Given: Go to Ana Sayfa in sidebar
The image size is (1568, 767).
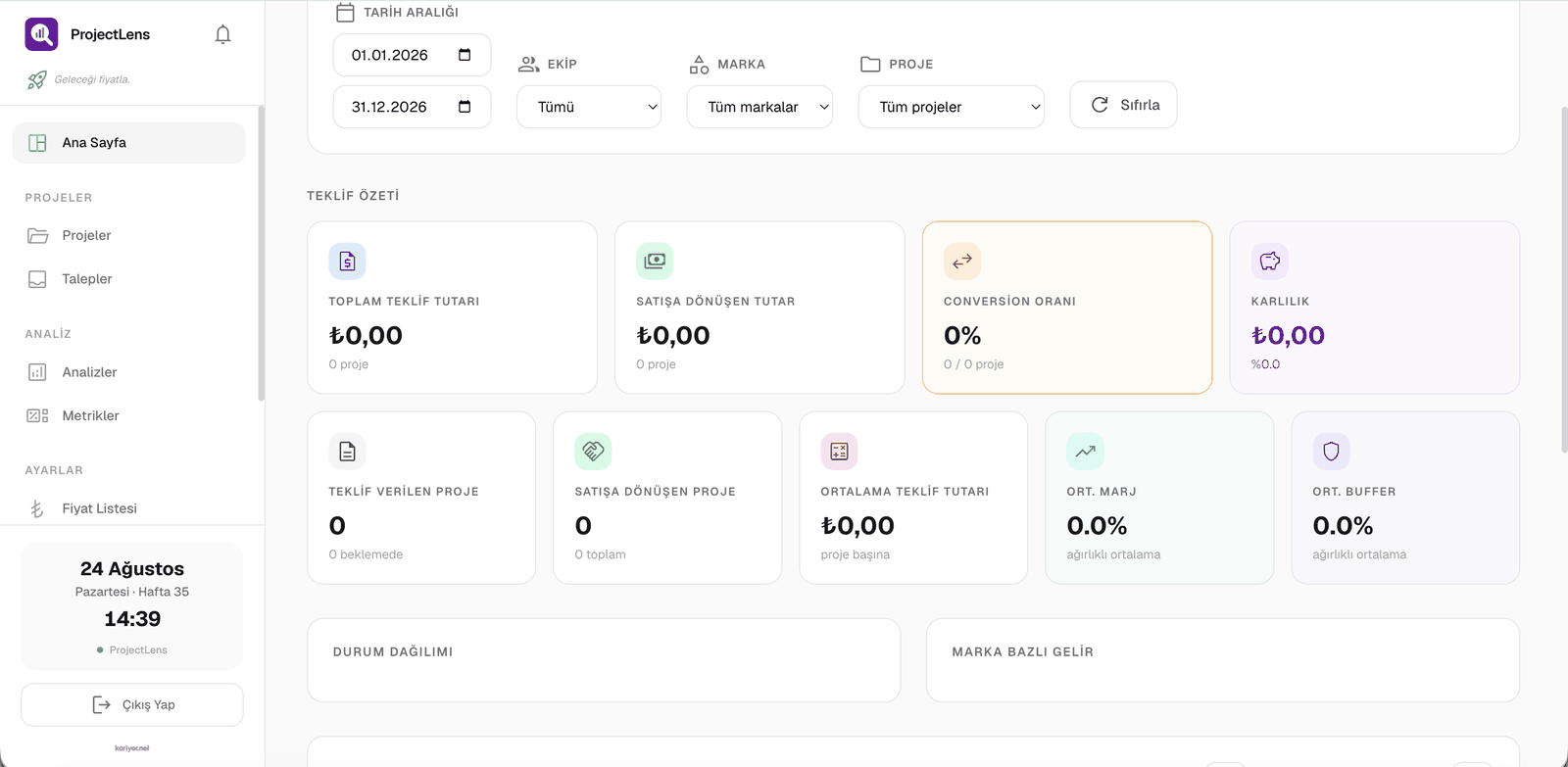Looking at the screenshot, I should point(129,143).
